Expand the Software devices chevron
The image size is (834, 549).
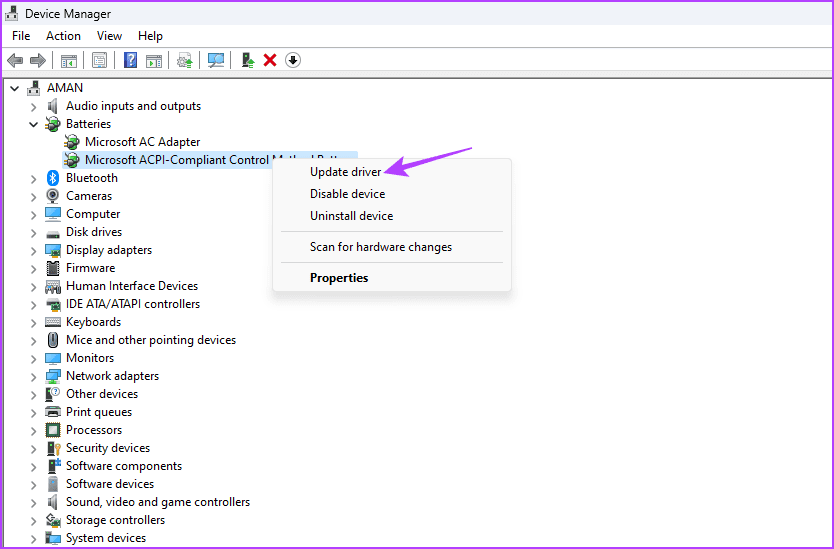click(x=34, y=484)
